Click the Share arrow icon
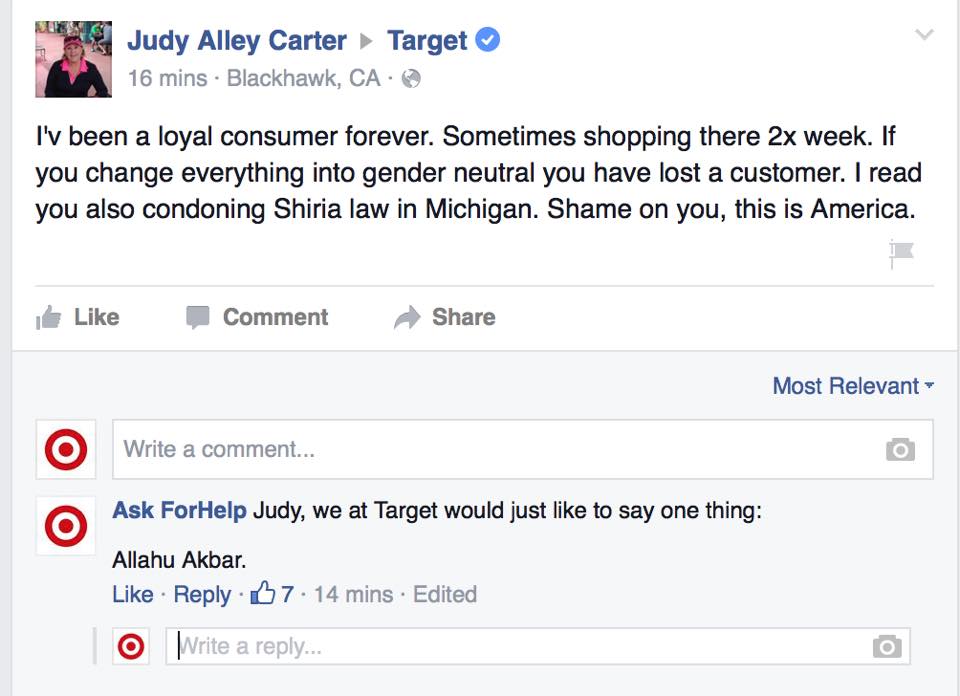The height and width of the screenshot is (696, 960). (408, 317)
